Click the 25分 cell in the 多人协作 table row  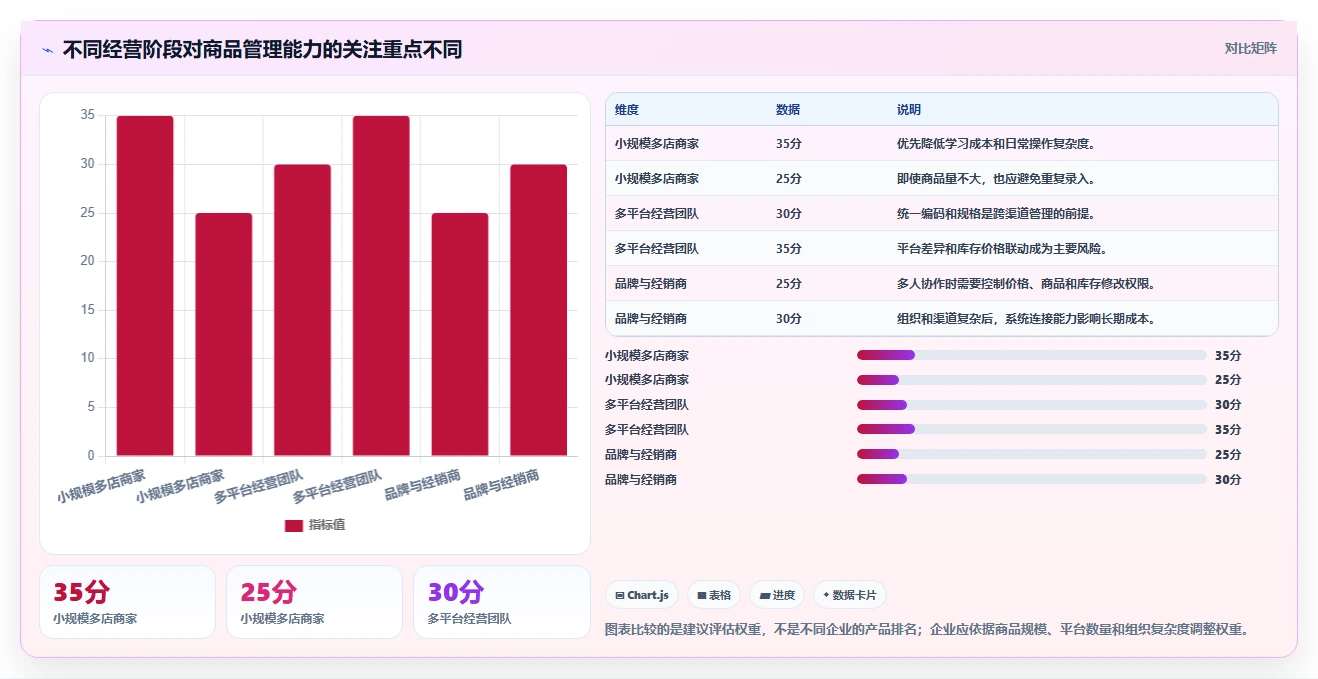(789, 284)
